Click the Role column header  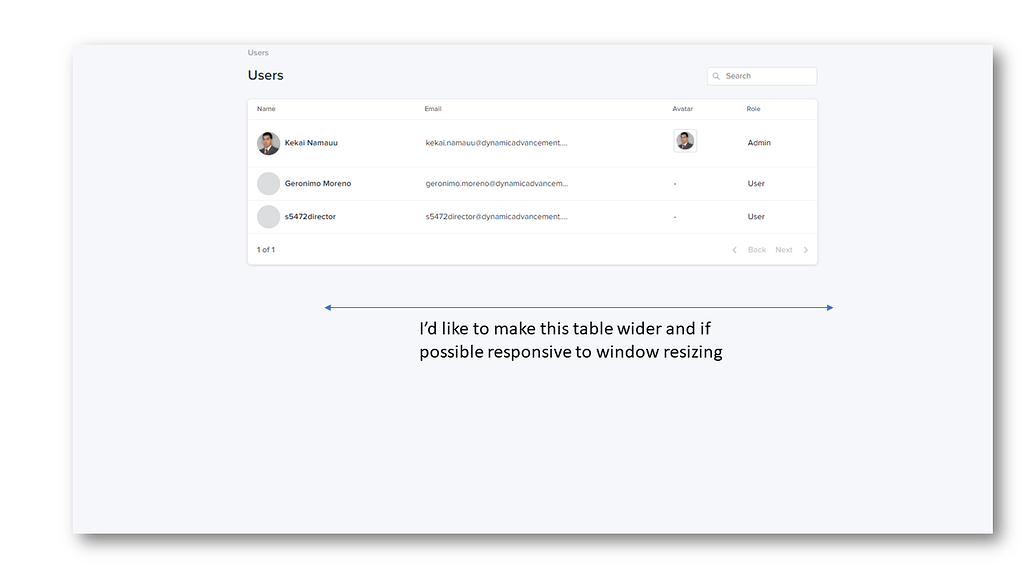753,108
